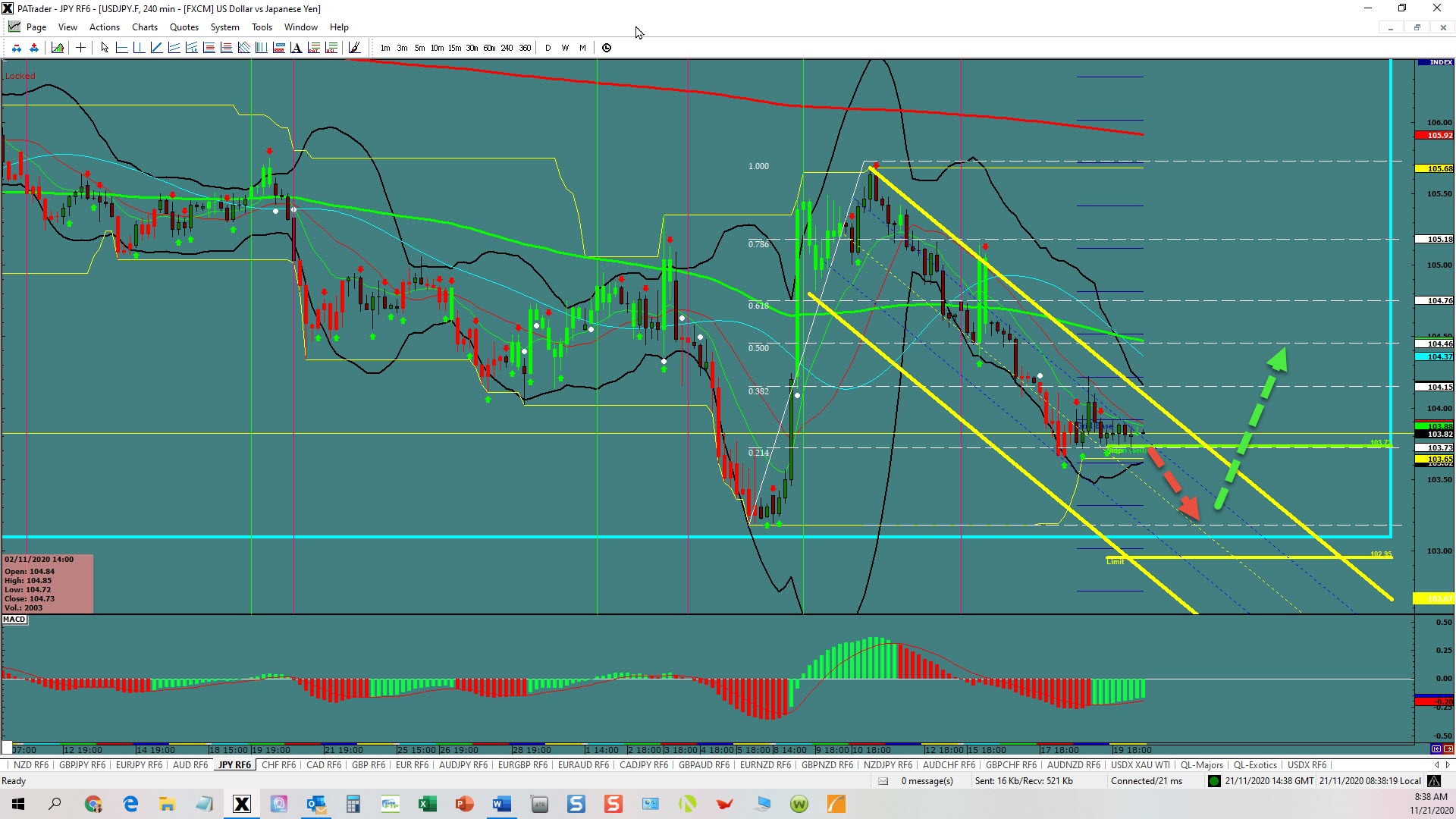This screenshot has width=1456, height=819.
Task: Switch chart to 1m timeframe
Action: (x=385, y=48)
